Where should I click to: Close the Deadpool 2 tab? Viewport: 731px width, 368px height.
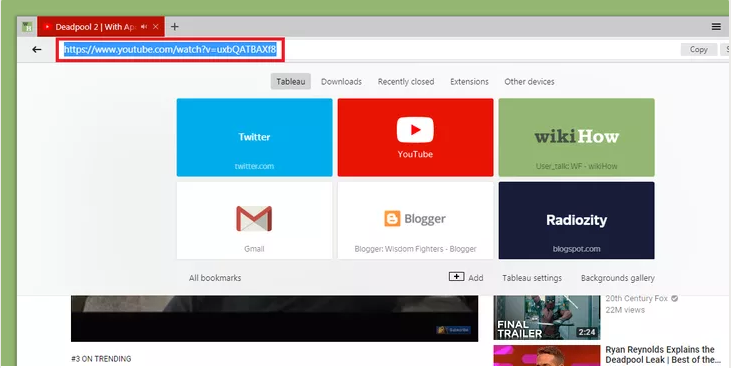click(x=156, y=27)
